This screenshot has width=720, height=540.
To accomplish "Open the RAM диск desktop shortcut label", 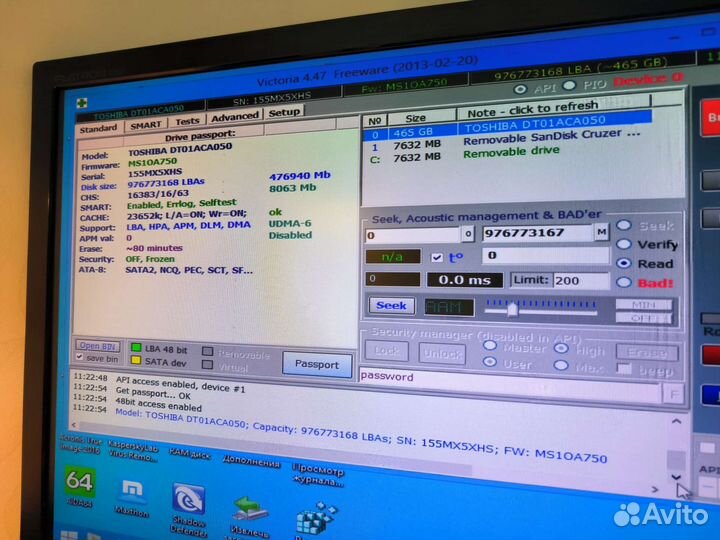I will coord(189,454).
